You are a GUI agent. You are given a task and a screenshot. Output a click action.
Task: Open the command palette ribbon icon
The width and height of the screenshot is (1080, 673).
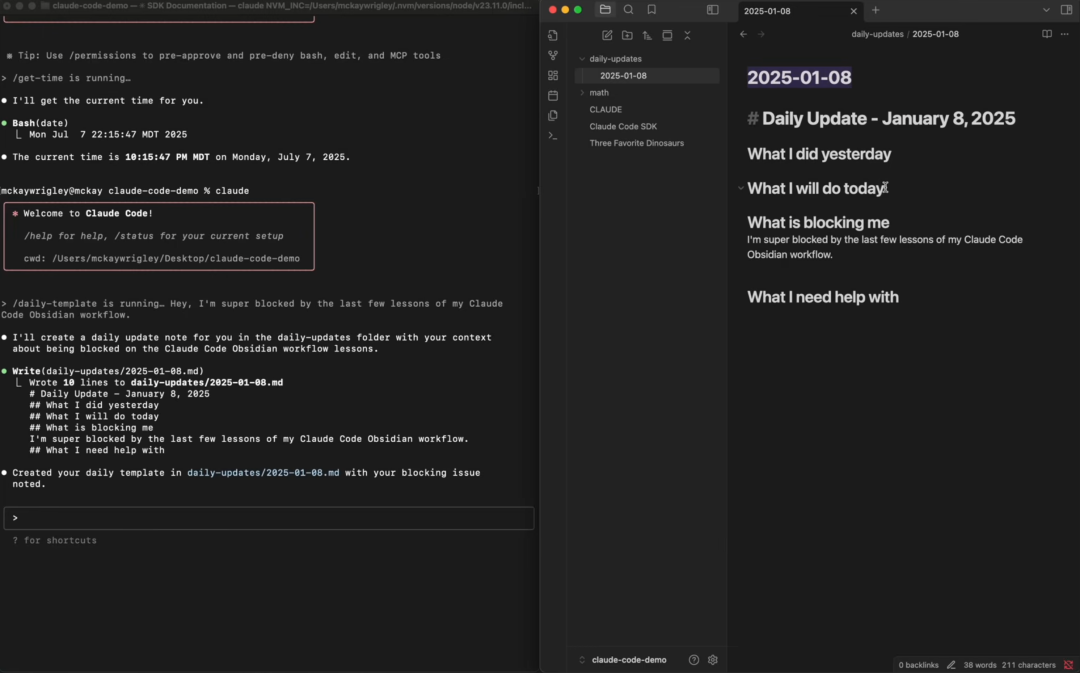[x=552, y=136]
